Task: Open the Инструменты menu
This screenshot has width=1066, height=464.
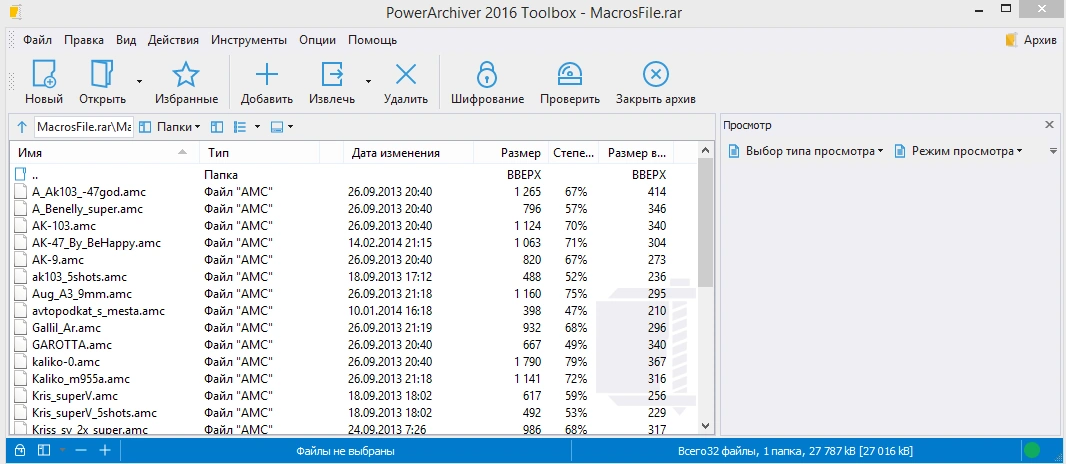Action: tap(249, 39)
